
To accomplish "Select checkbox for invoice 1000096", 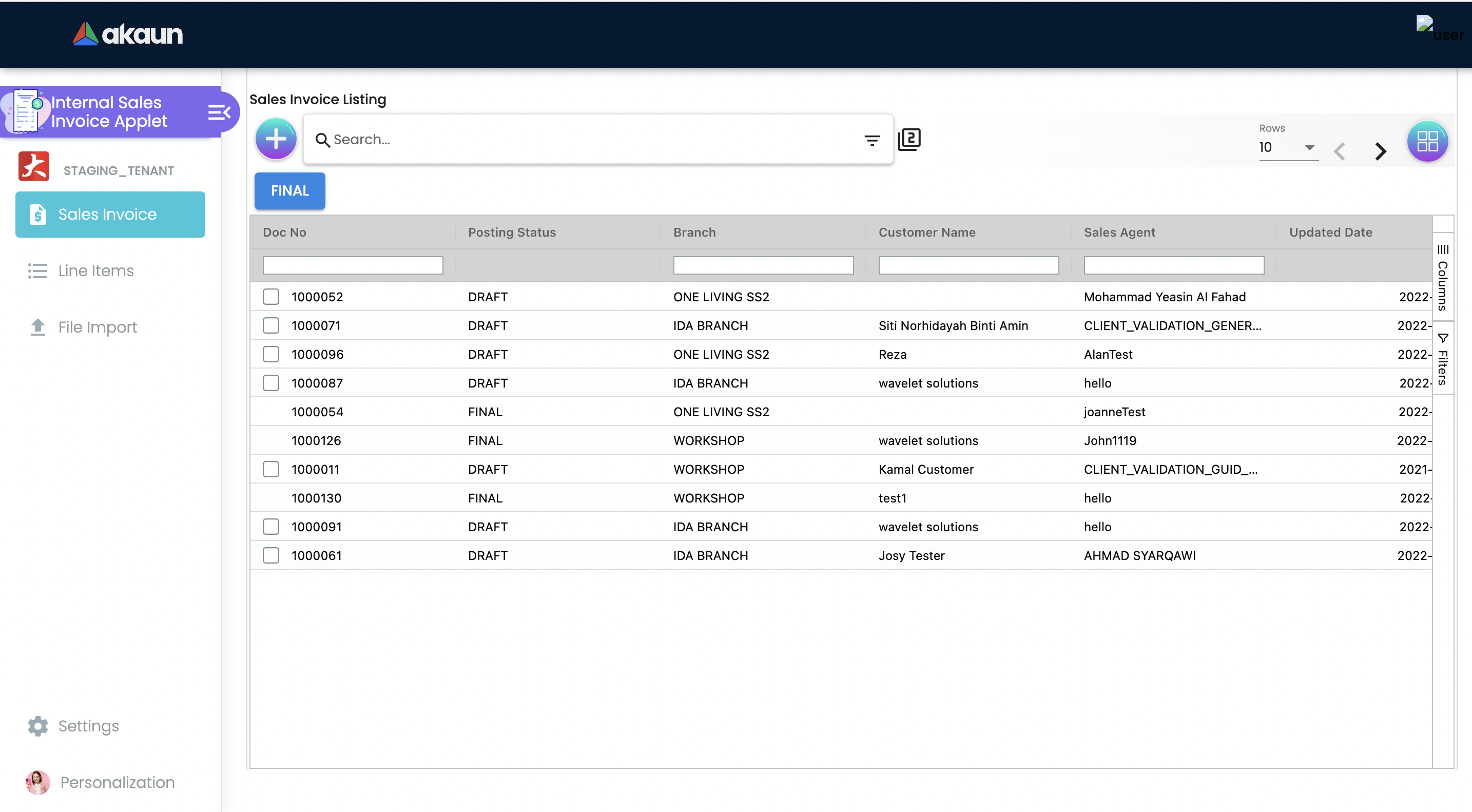I will pos(271,354).
